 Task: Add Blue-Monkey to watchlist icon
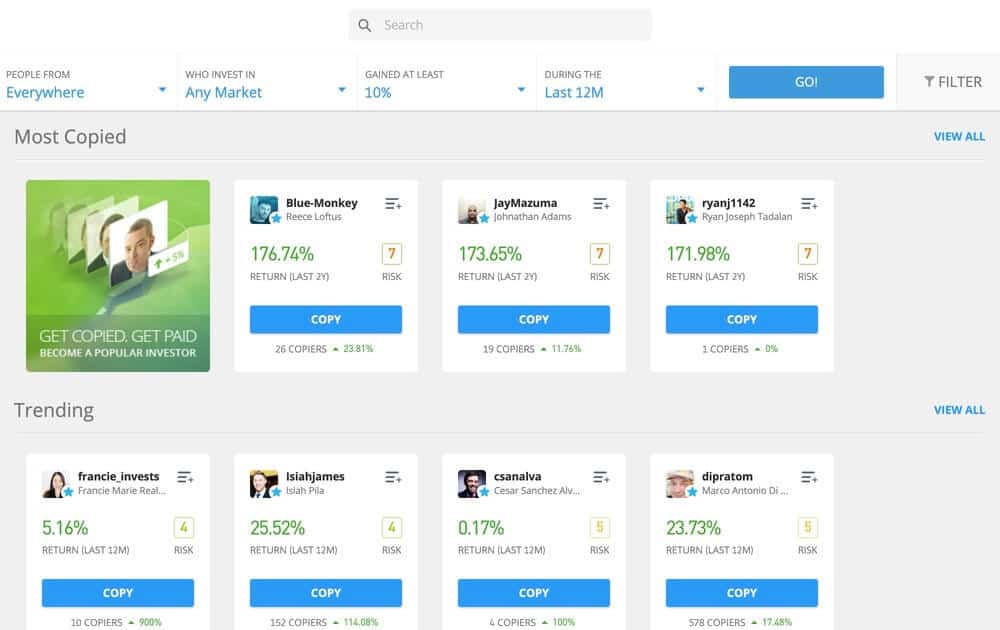tap(393, 203)
